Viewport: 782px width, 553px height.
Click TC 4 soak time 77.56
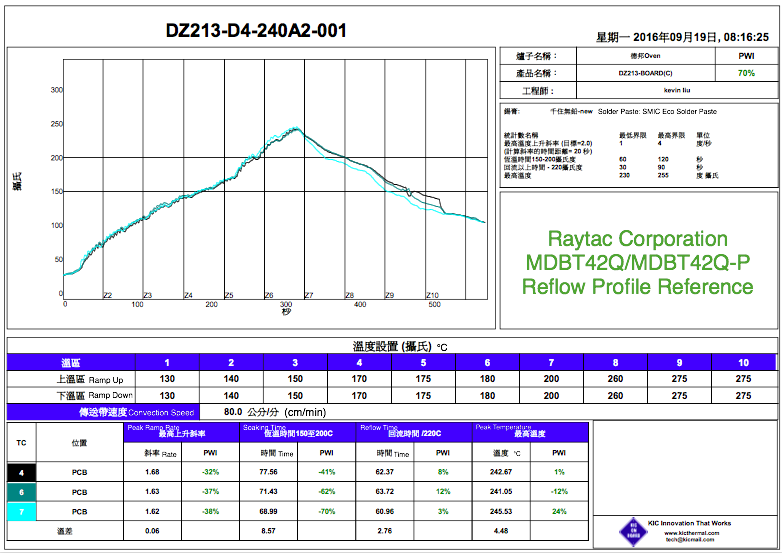coord(268,472)
